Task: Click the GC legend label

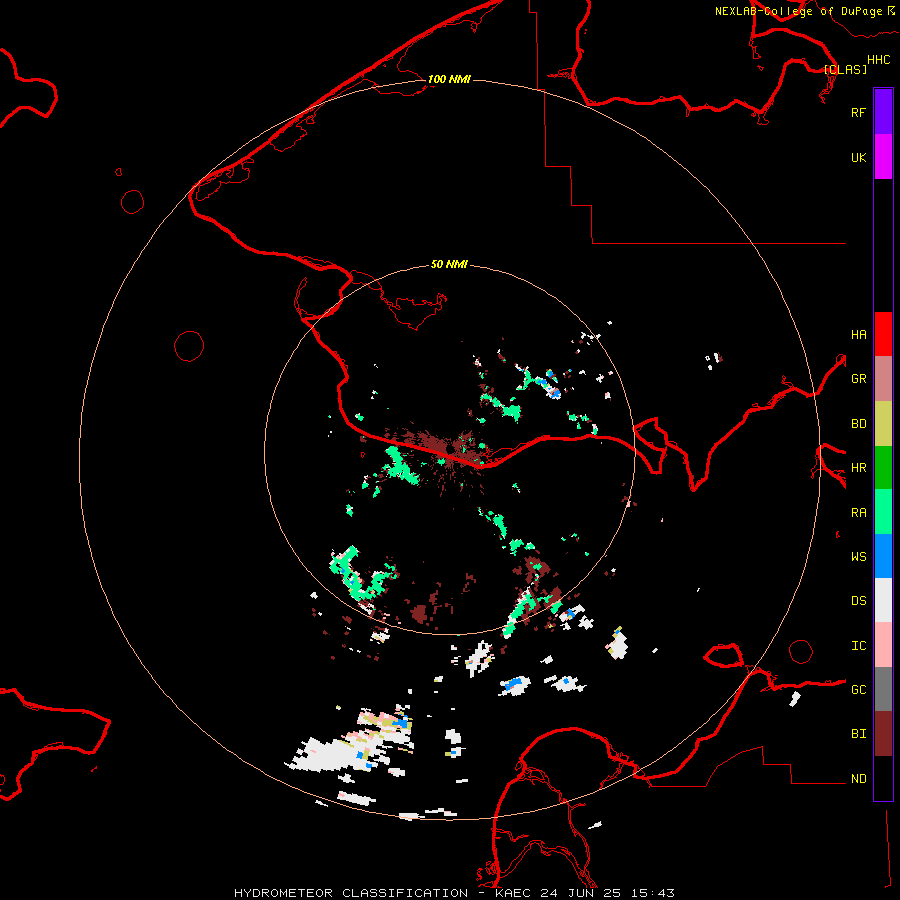Action: pos(858,690)
